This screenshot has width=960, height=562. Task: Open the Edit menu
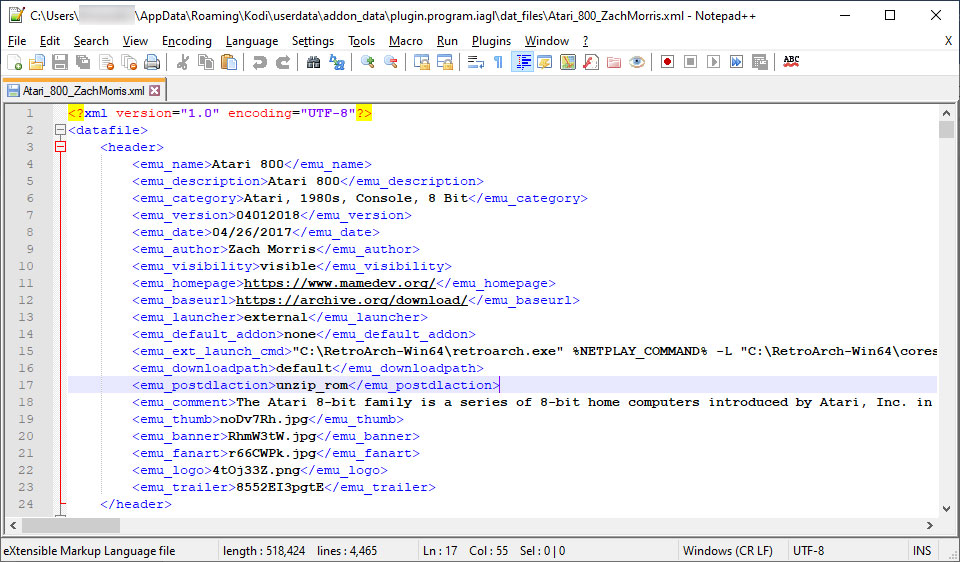(50, 41)
